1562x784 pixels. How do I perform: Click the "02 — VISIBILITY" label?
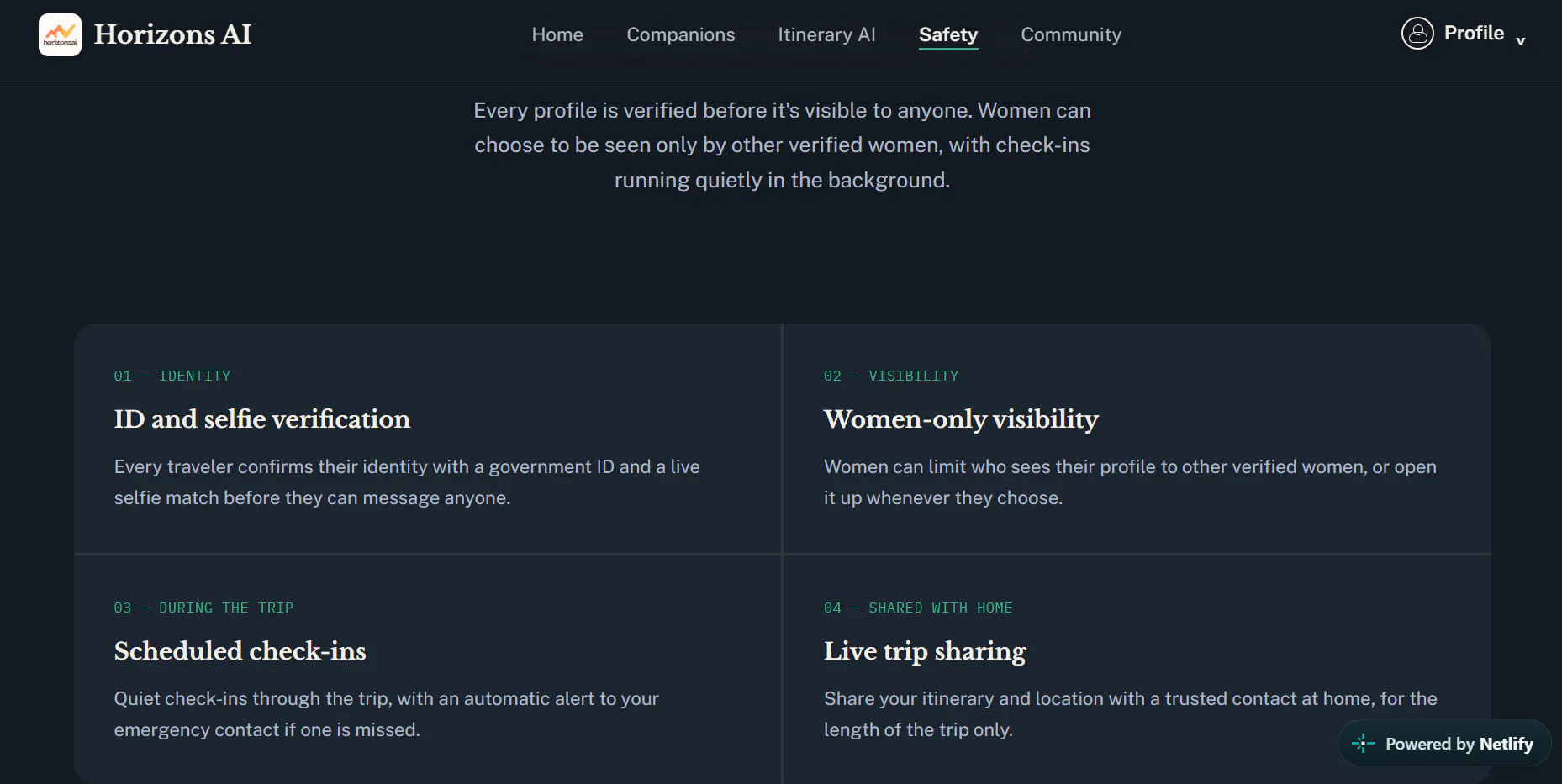(x=891, y=376)
